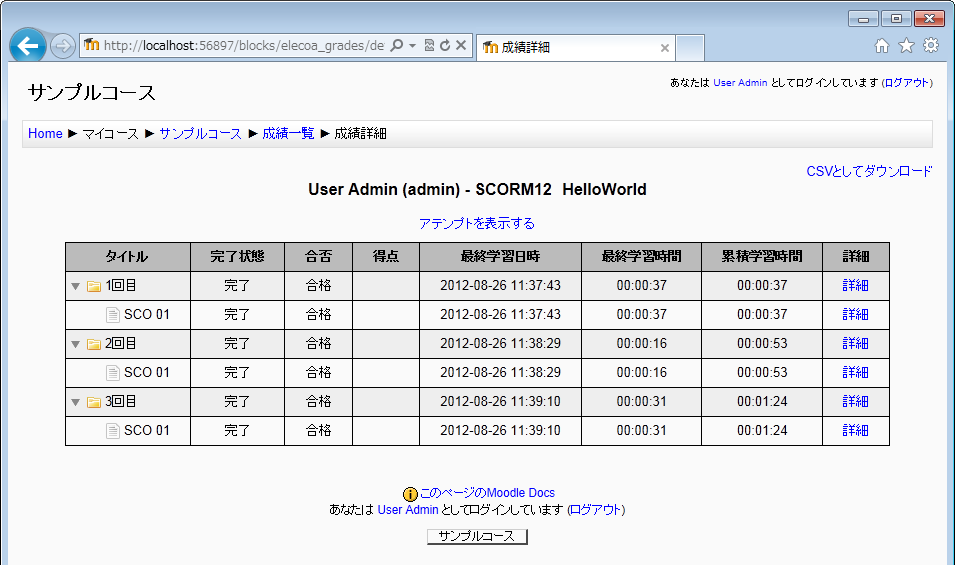This screenshot has height=565, width=955.
Task: Click the URL address field
Action: (x=240, y=46)
